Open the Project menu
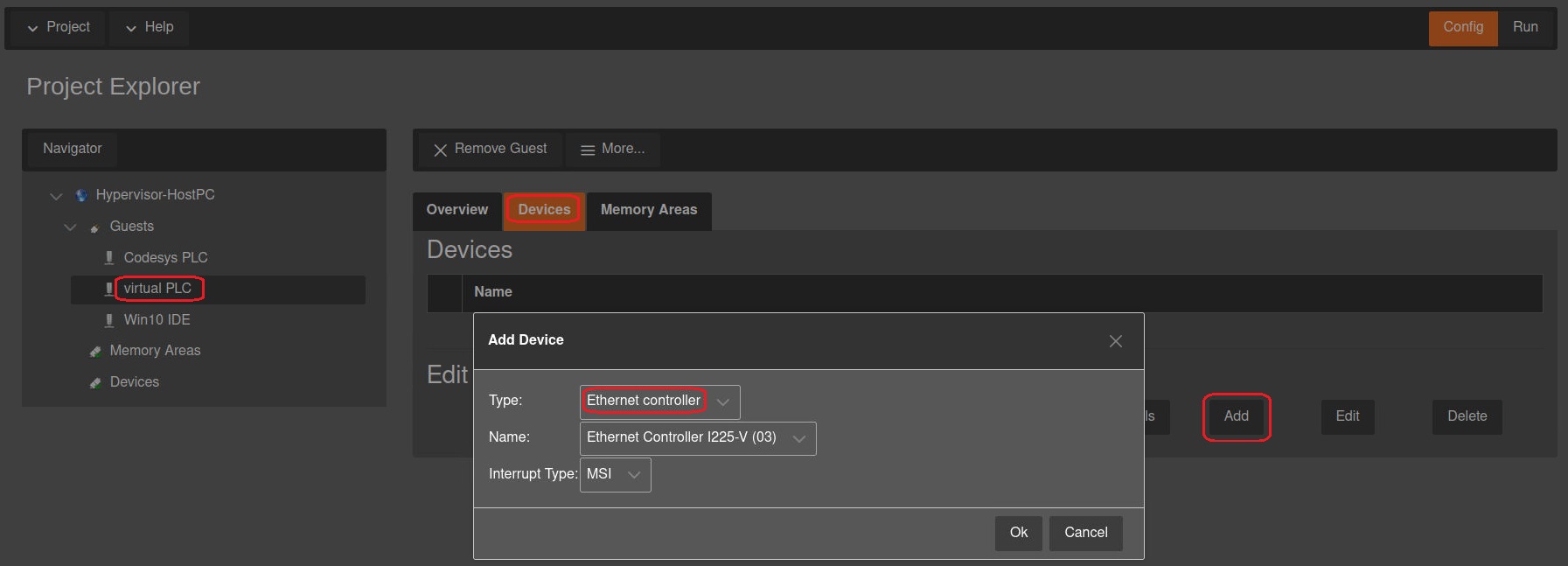1568x566 pixels. [x=58, y=28]
